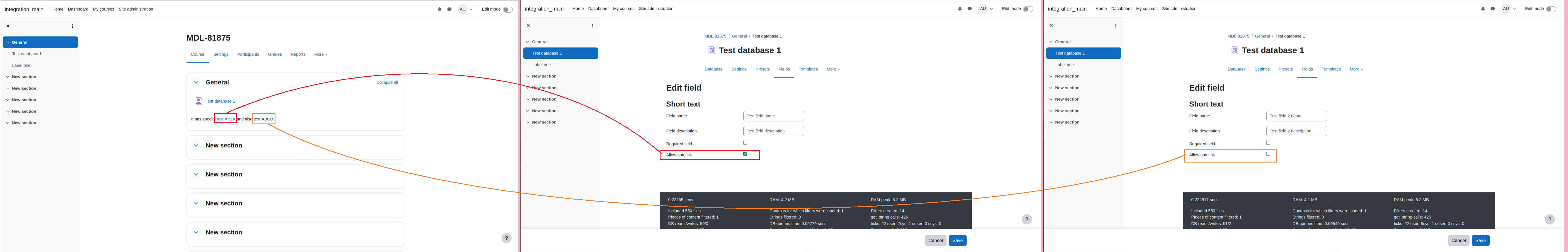Open user menu arrow in the Test field 2 window
Screen dimensions: 1568x252
pyautogui.click(x=1514, y=9)
